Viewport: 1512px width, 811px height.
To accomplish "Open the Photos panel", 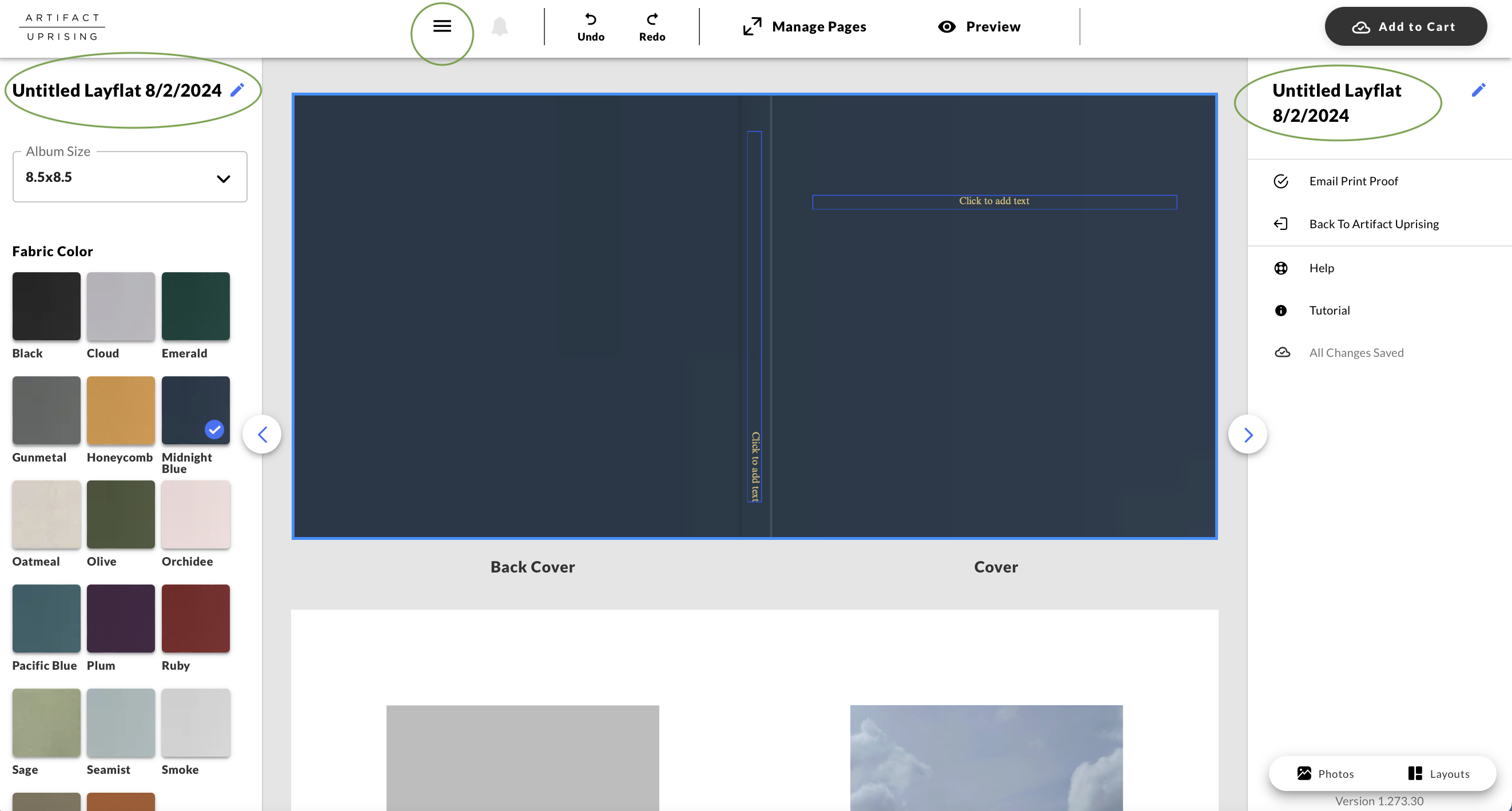I will click(x=1326, y=773).
